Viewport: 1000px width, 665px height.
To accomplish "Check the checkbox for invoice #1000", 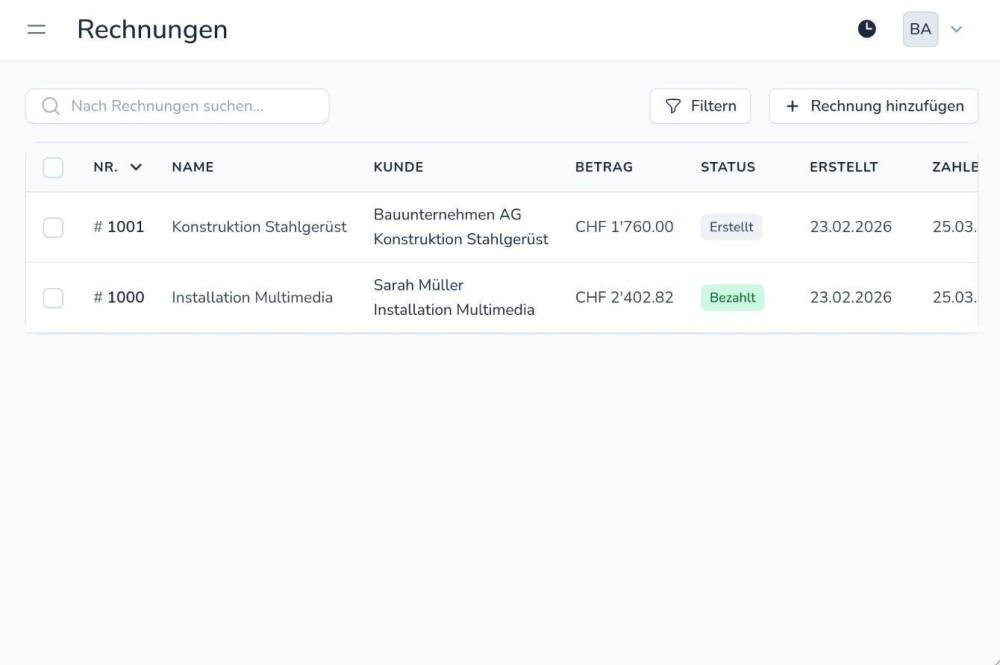I will [54, 297].
